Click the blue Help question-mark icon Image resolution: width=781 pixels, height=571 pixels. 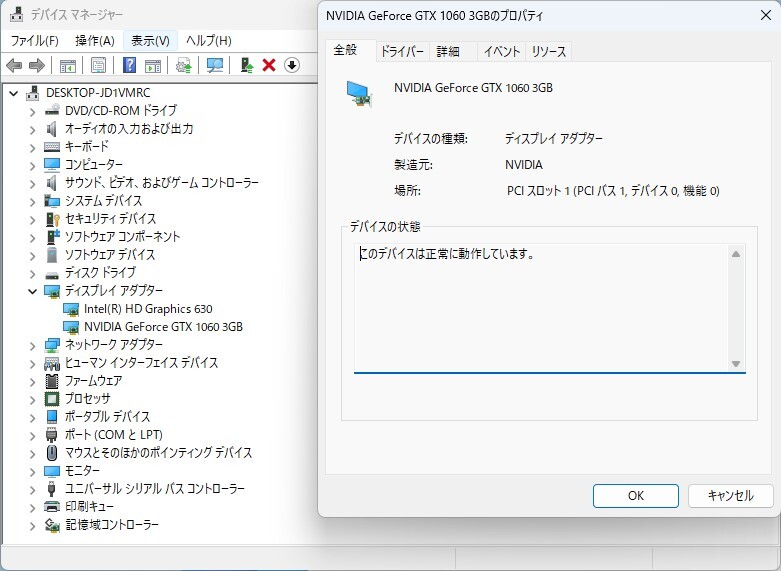[x=130, y=65]
